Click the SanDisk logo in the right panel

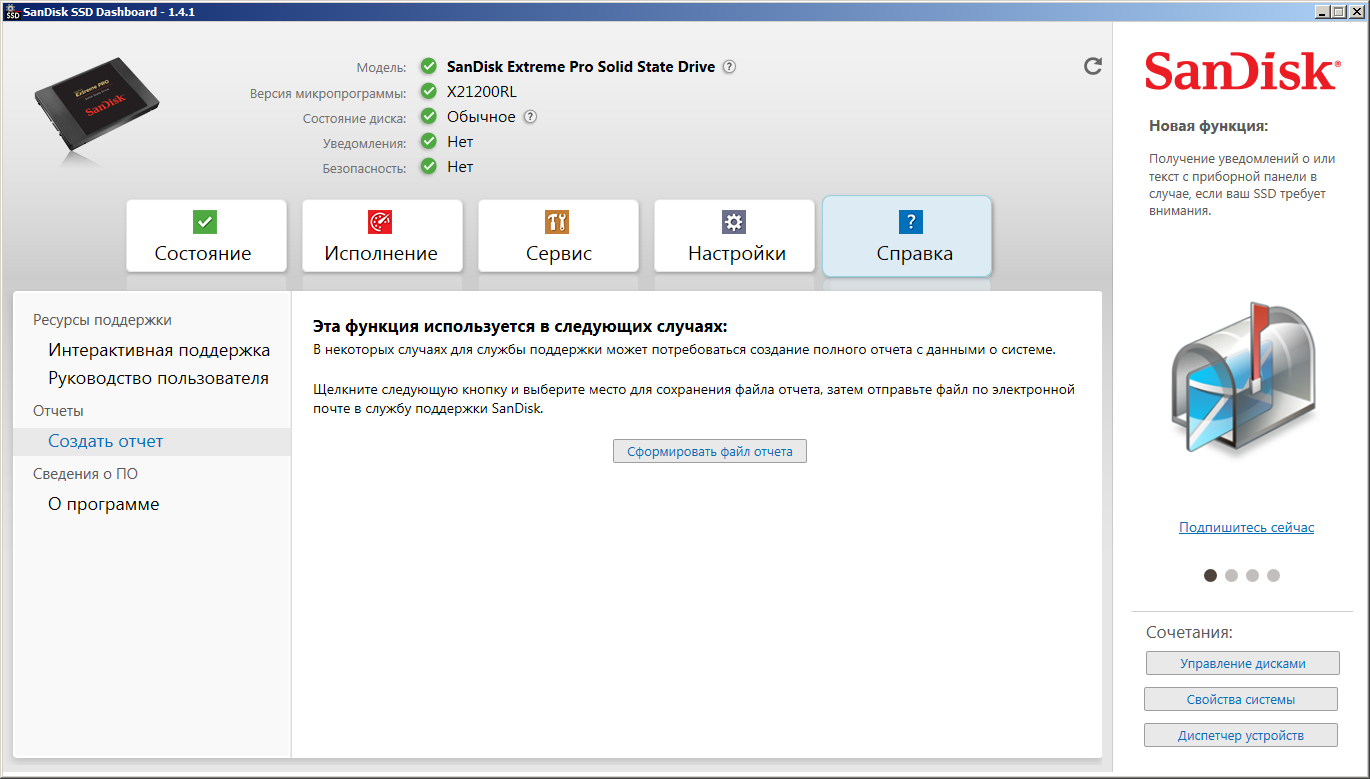(x=1241, y=72)
